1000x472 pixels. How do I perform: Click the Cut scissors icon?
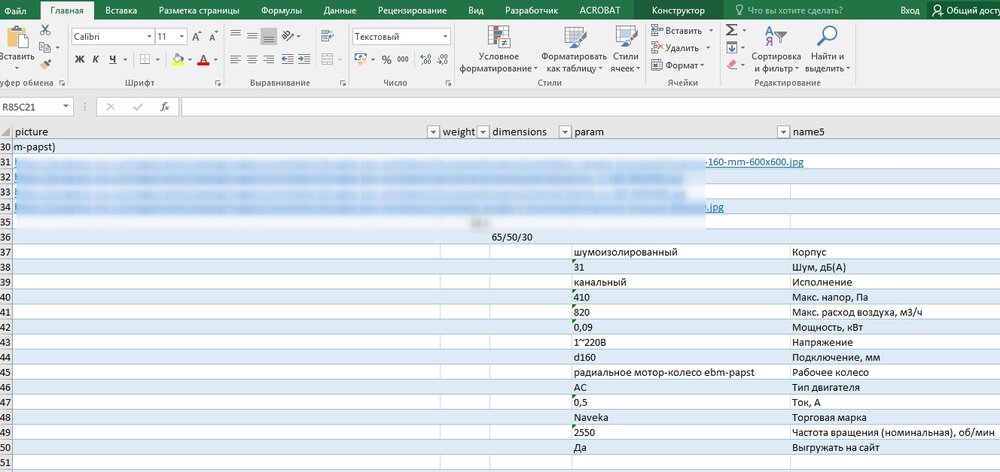point(45,30)
